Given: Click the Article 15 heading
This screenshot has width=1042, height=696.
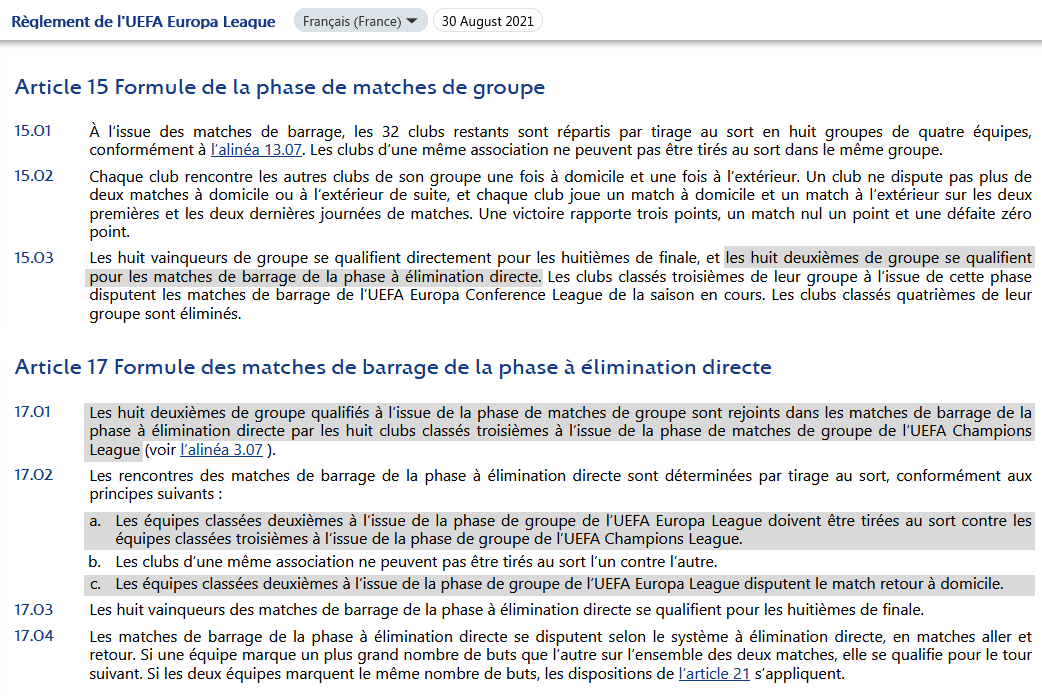Looking at the screenshot, I should (280, 87).
